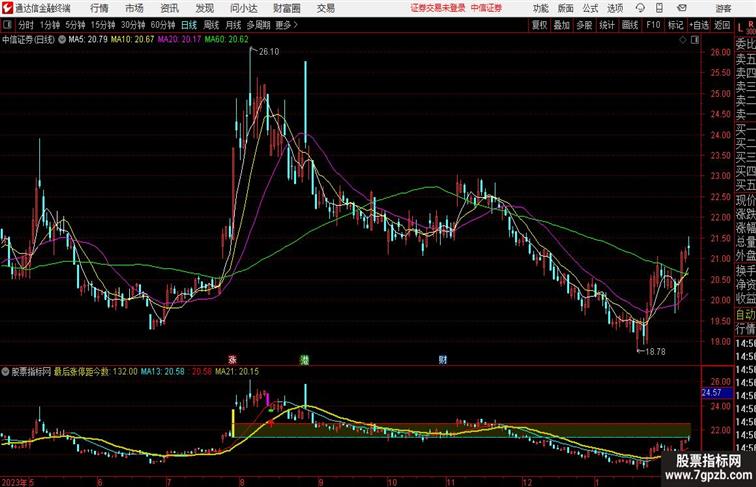Click the MA60: 20.62 indicator value
Viewport: 756px width, 487px height.
pos(227,40)
